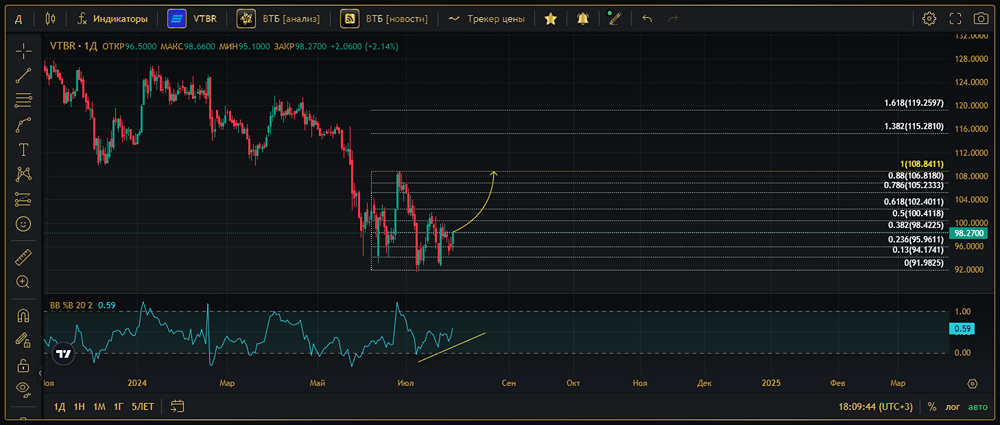The width and height of the screenshot is (1000, 425).
Task: Select the 1Н date range
Action: tap(79, 406)
